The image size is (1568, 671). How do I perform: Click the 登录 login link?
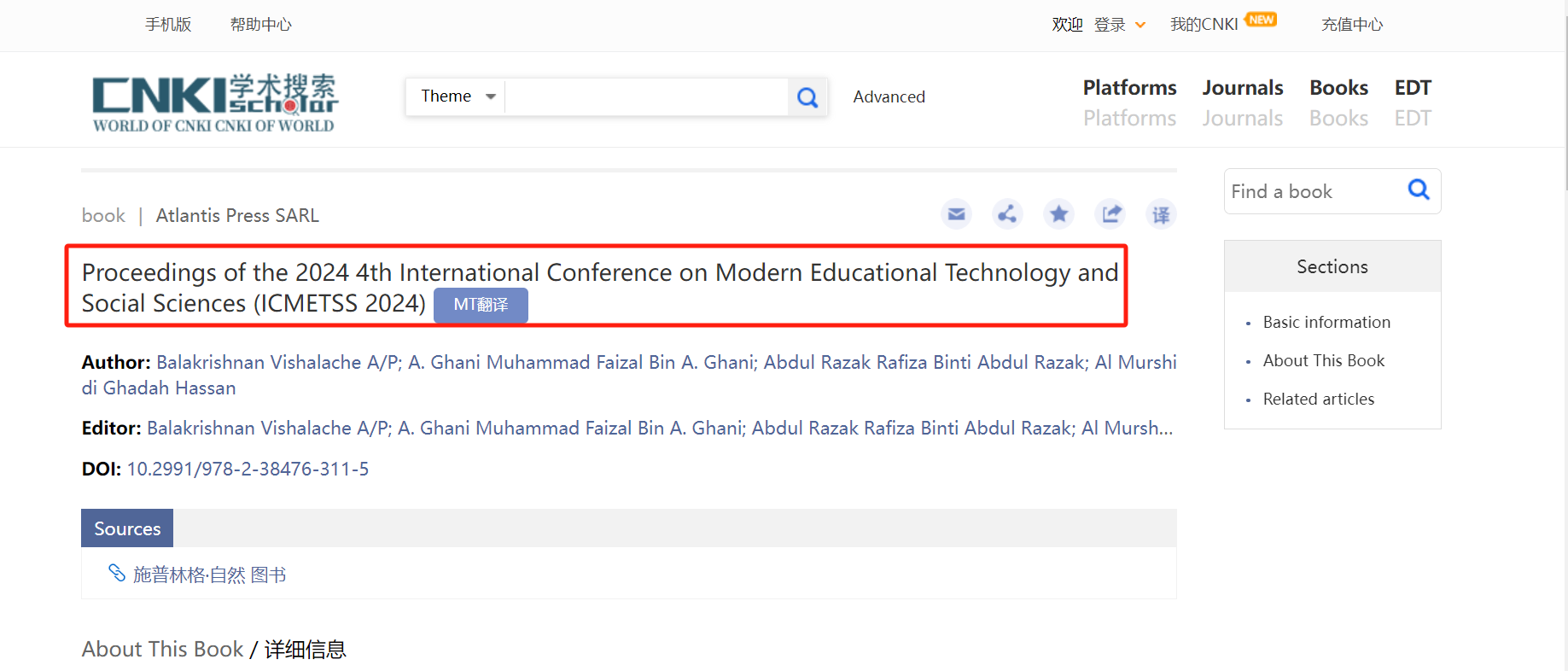pyautogui.click(x=1110, y=25)
